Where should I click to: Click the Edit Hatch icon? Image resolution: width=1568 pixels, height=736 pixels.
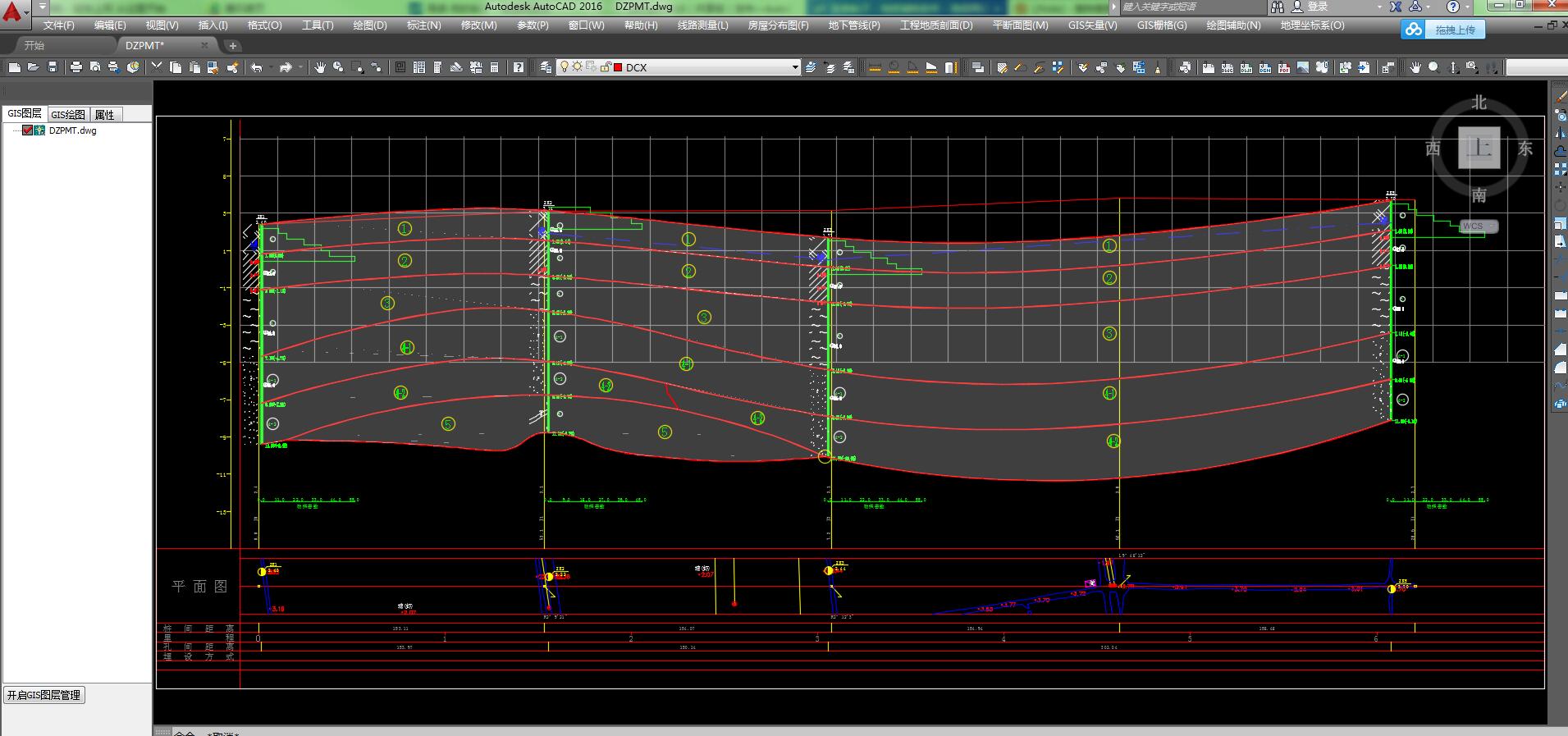pos(1002,67)
